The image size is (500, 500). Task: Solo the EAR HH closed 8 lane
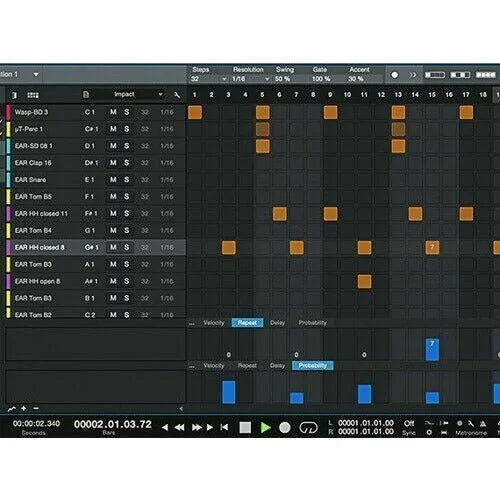pos(127,247)
